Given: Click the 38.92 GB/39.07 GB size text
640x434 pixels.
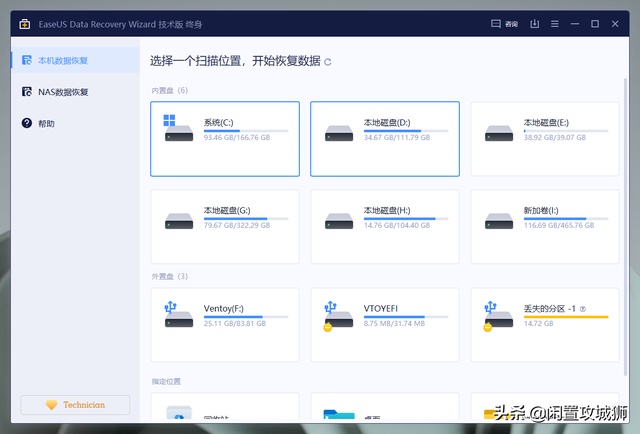Looking at the screenshot, I should [555, 138].
